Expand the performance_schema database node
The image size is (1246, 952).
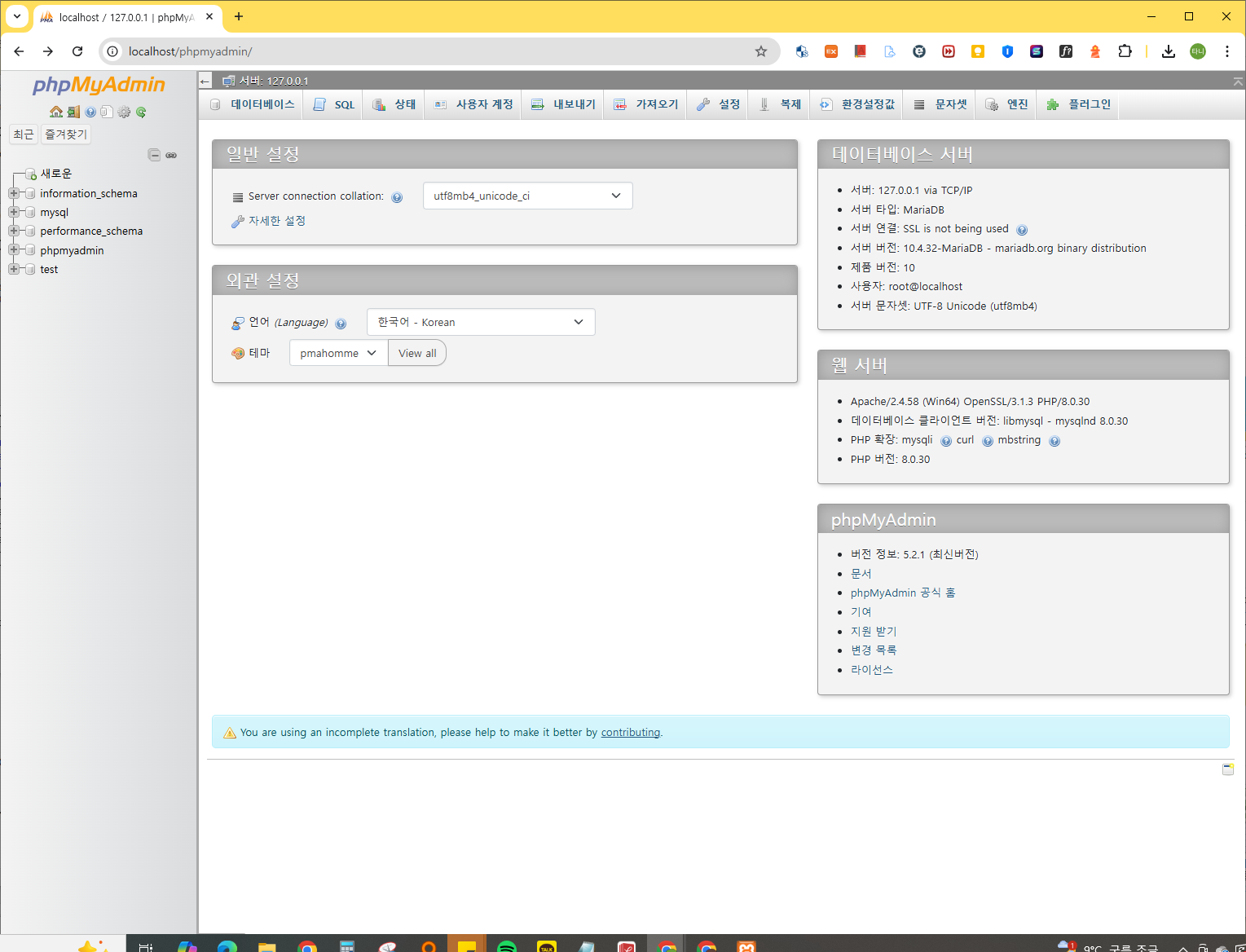coord(14,231)
